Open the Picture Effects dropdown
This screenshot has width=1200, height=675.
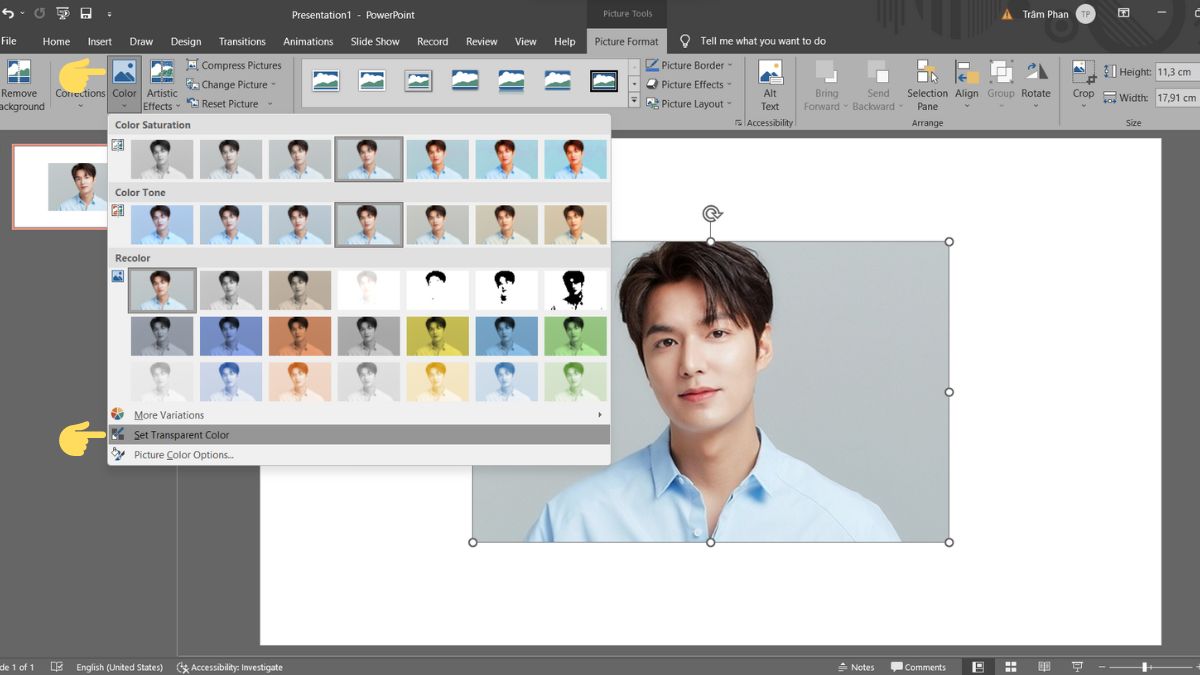(691, 84)
